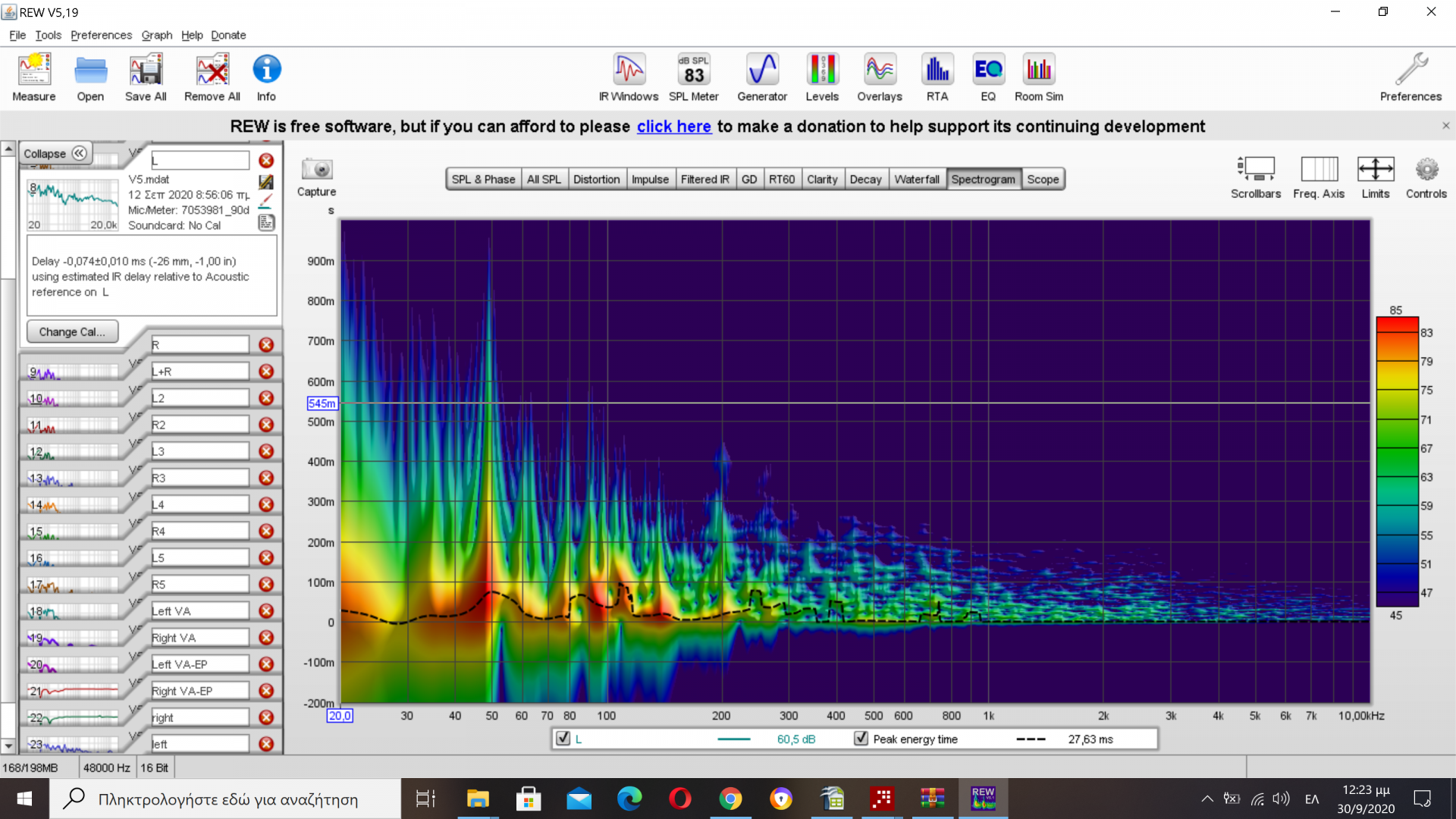The height and width of the screenshot is (819, 1456).
Task: Switch to the Filtered IR tab
Action: 704,179
